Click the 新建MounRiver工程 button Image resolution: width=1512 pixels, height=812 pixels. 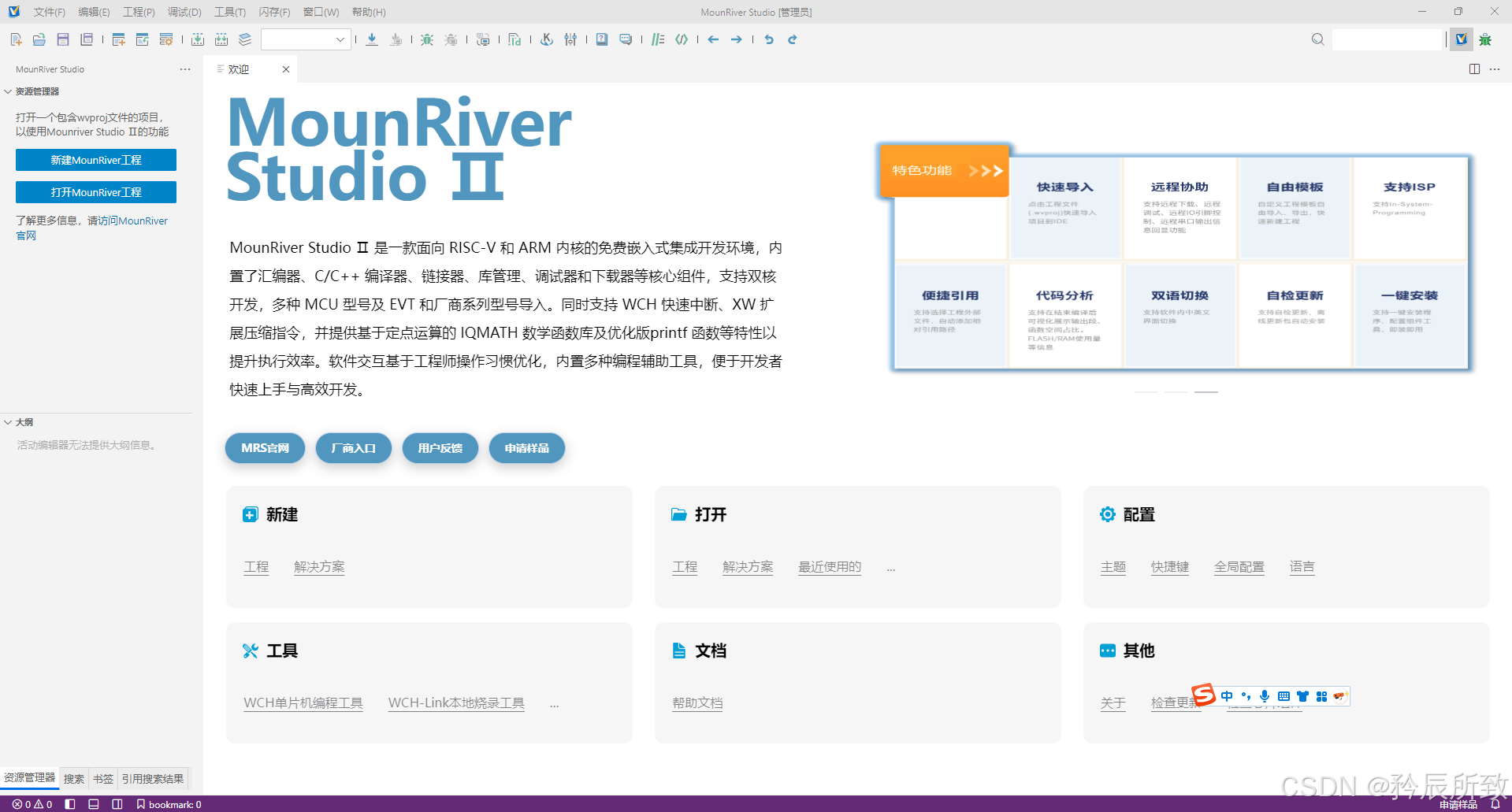[96, 160]
